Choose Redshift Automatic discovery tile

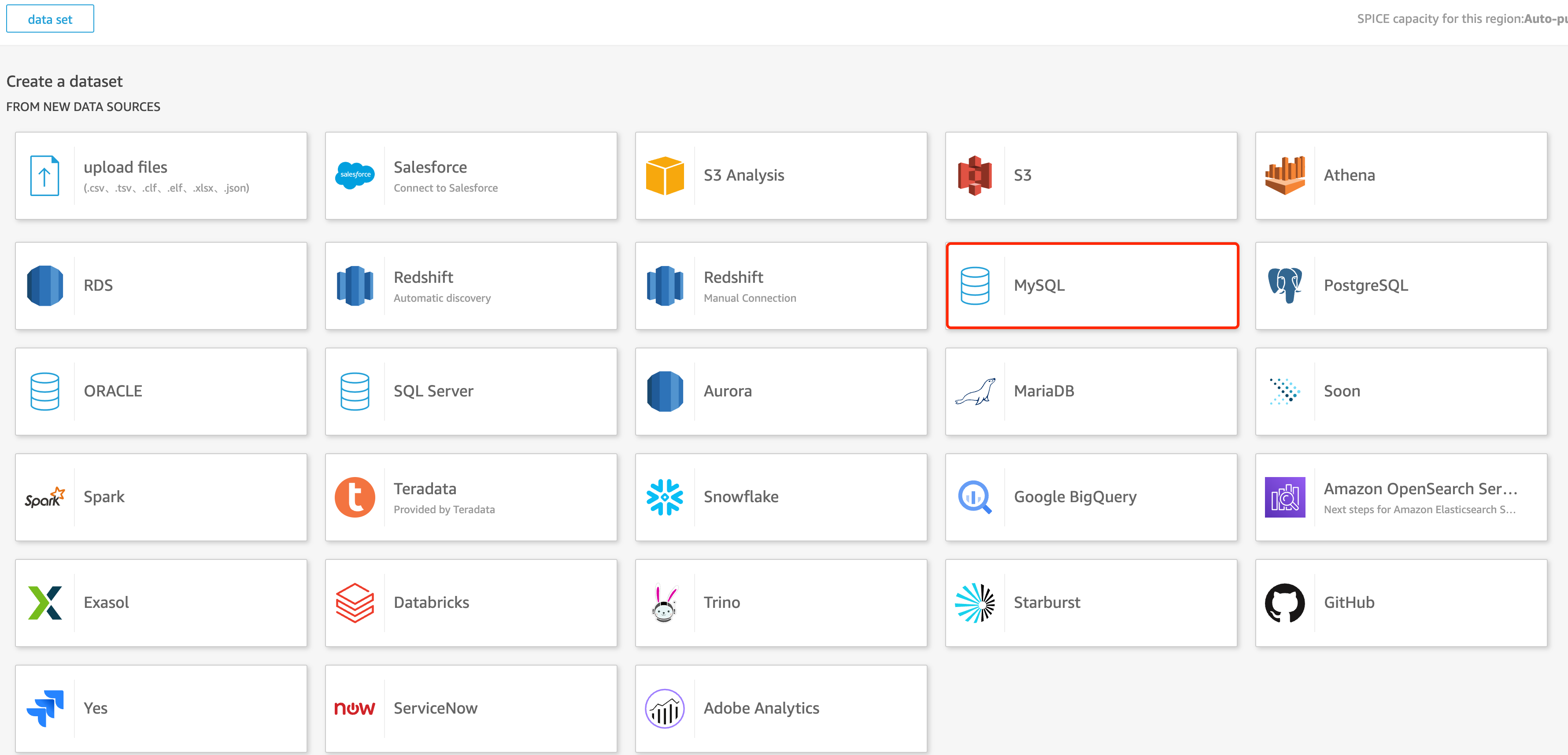[471, 285]
